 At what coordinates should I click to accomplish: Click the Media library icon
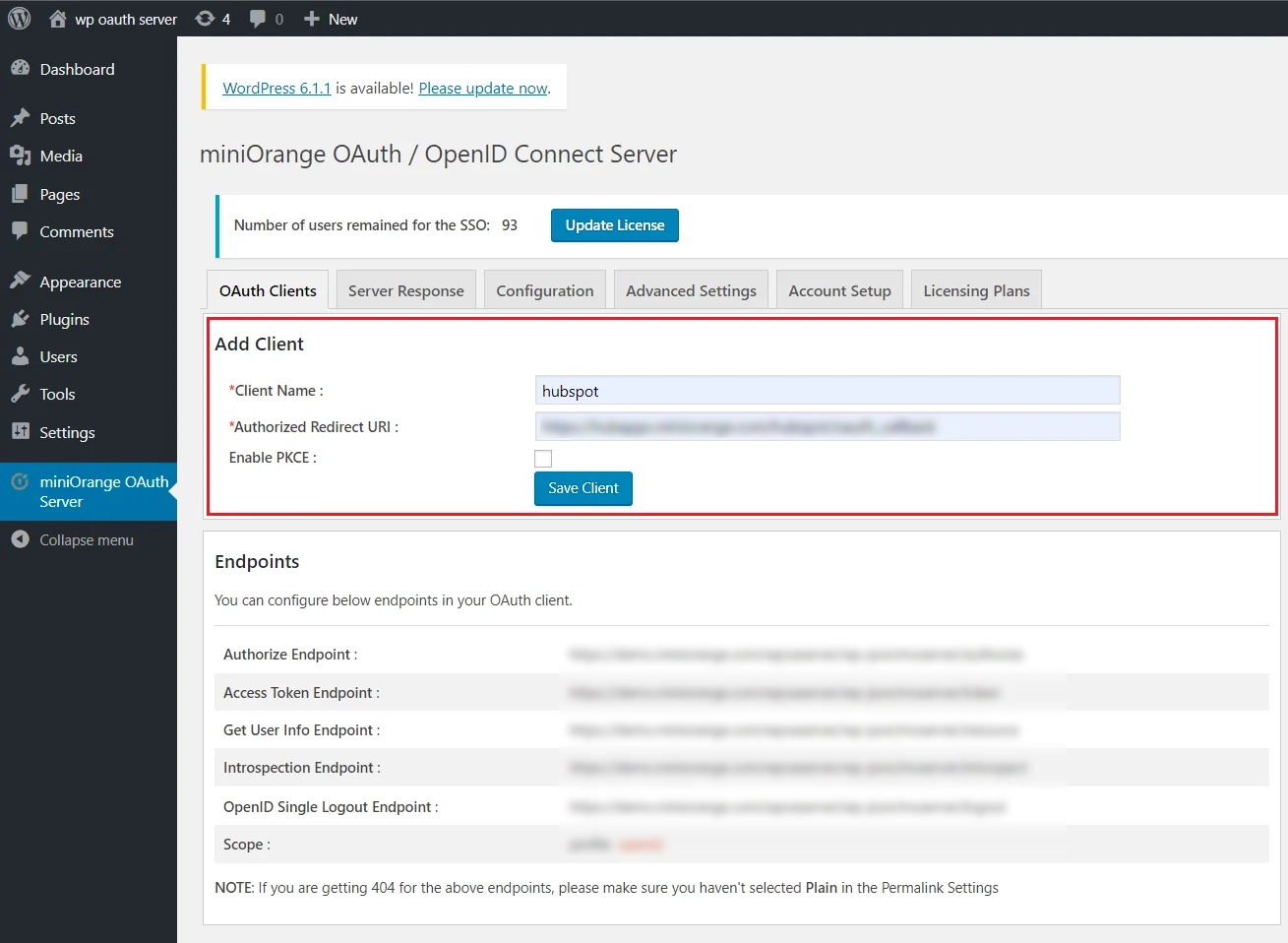[x=20, y=156]
